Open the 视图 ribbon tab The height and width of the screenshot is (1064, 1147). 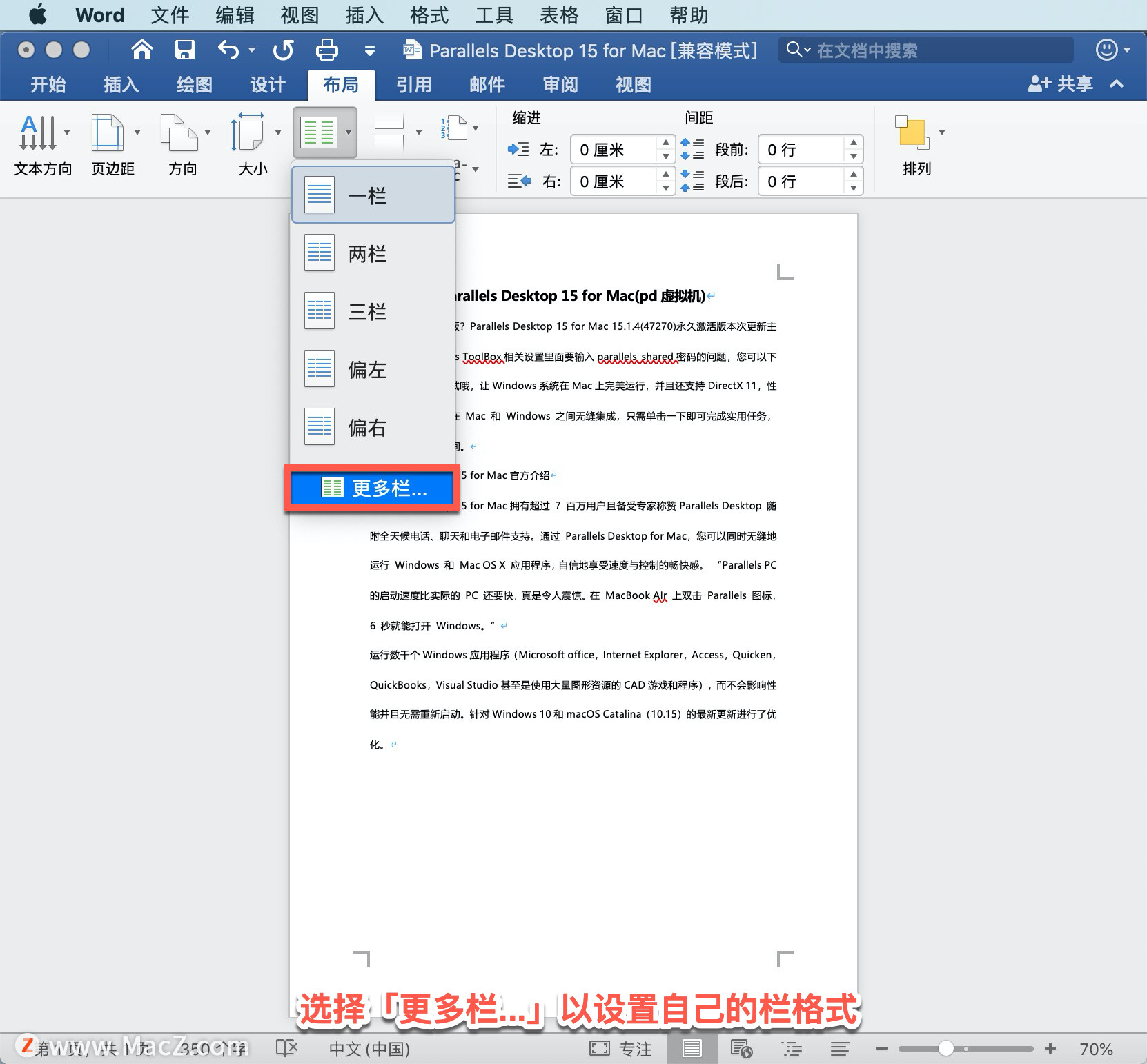point(634,85)
